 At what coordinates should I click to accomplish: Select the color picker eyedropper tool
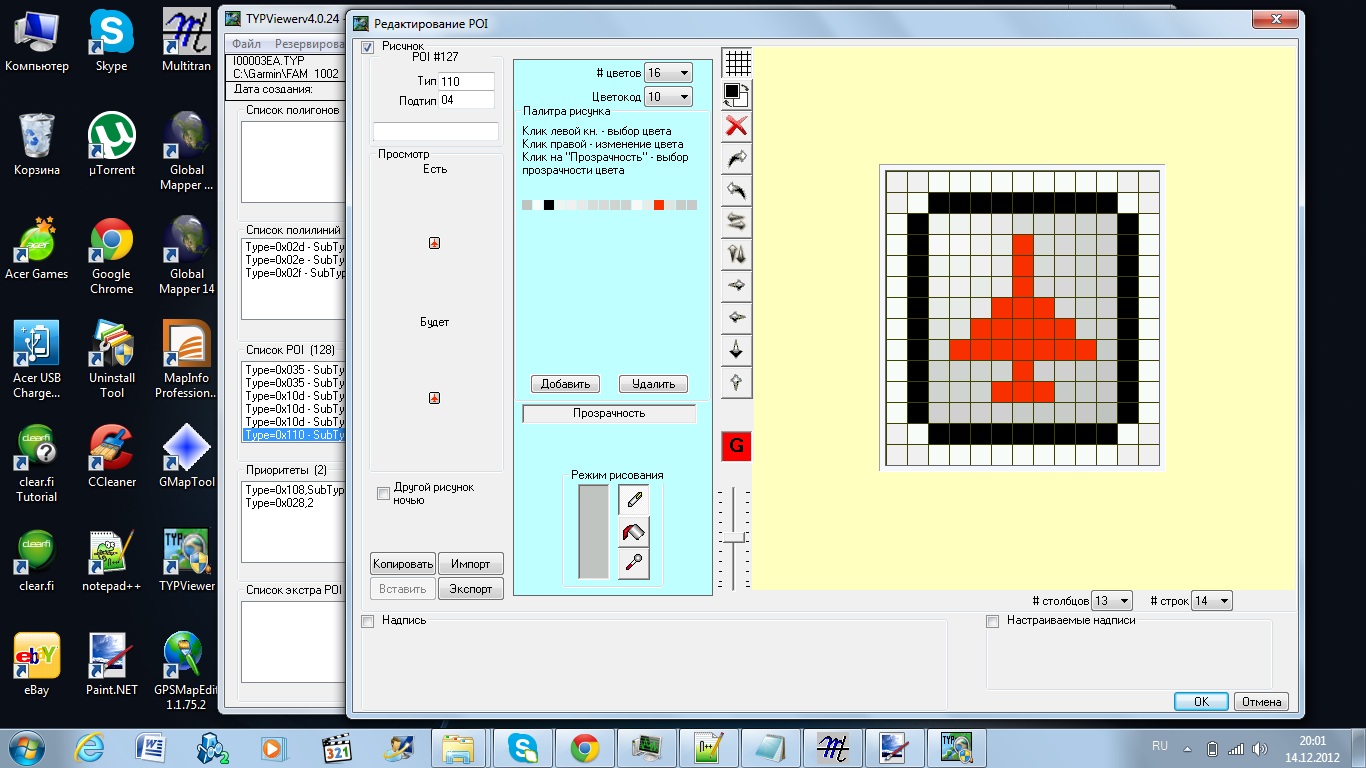(x=634, y=564)
